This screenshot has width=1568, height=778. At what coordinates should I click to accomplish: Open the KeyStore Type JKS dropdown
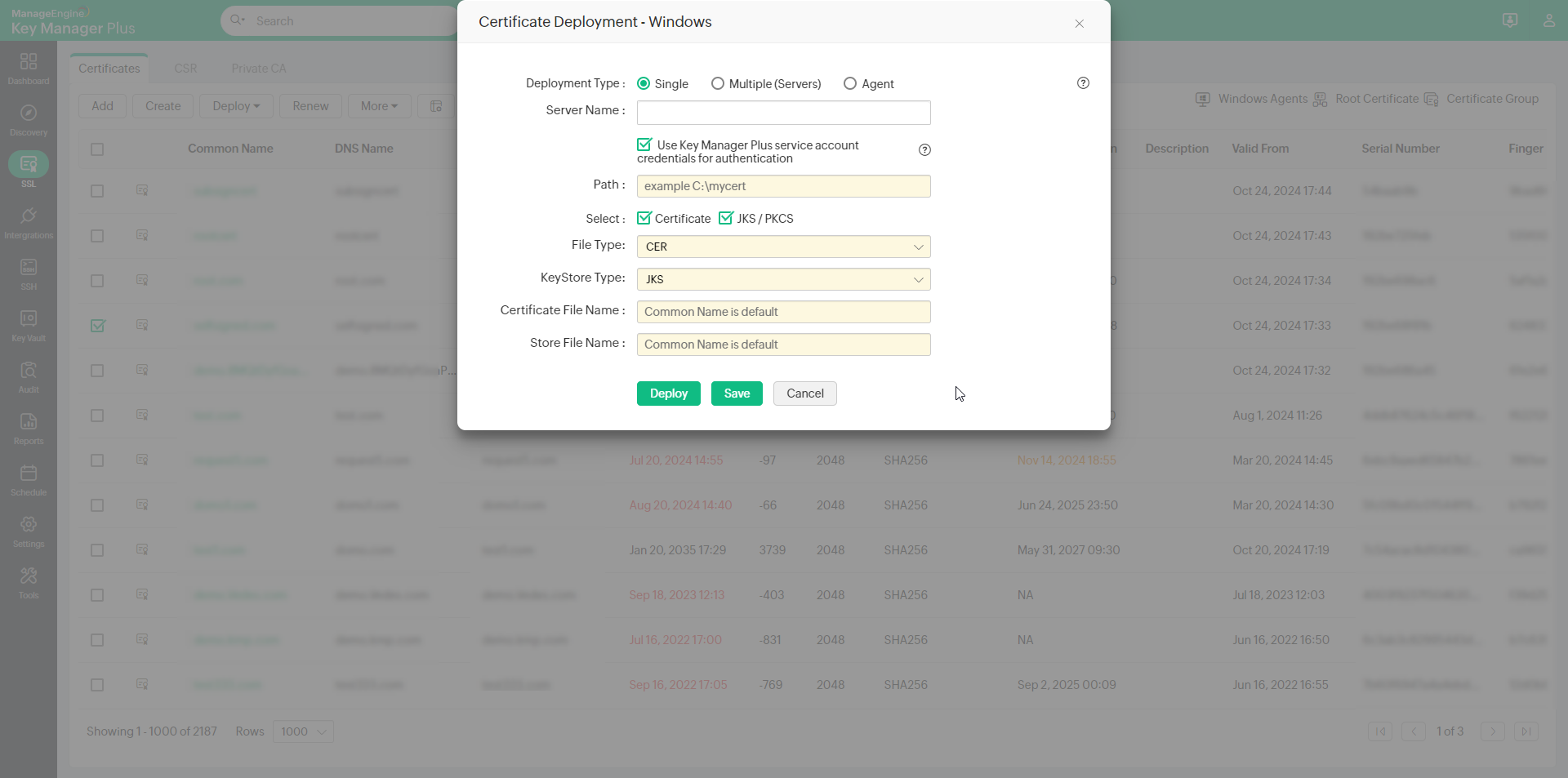click(x=784, y=279)
